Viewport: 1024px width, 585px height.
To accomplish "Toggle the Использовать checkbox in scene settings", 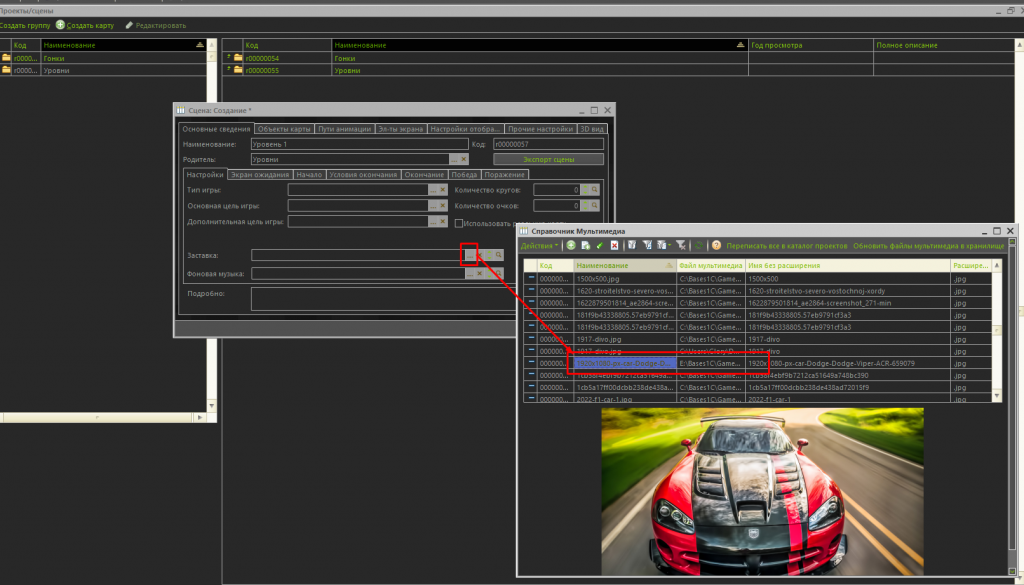I will click(459, 222).
